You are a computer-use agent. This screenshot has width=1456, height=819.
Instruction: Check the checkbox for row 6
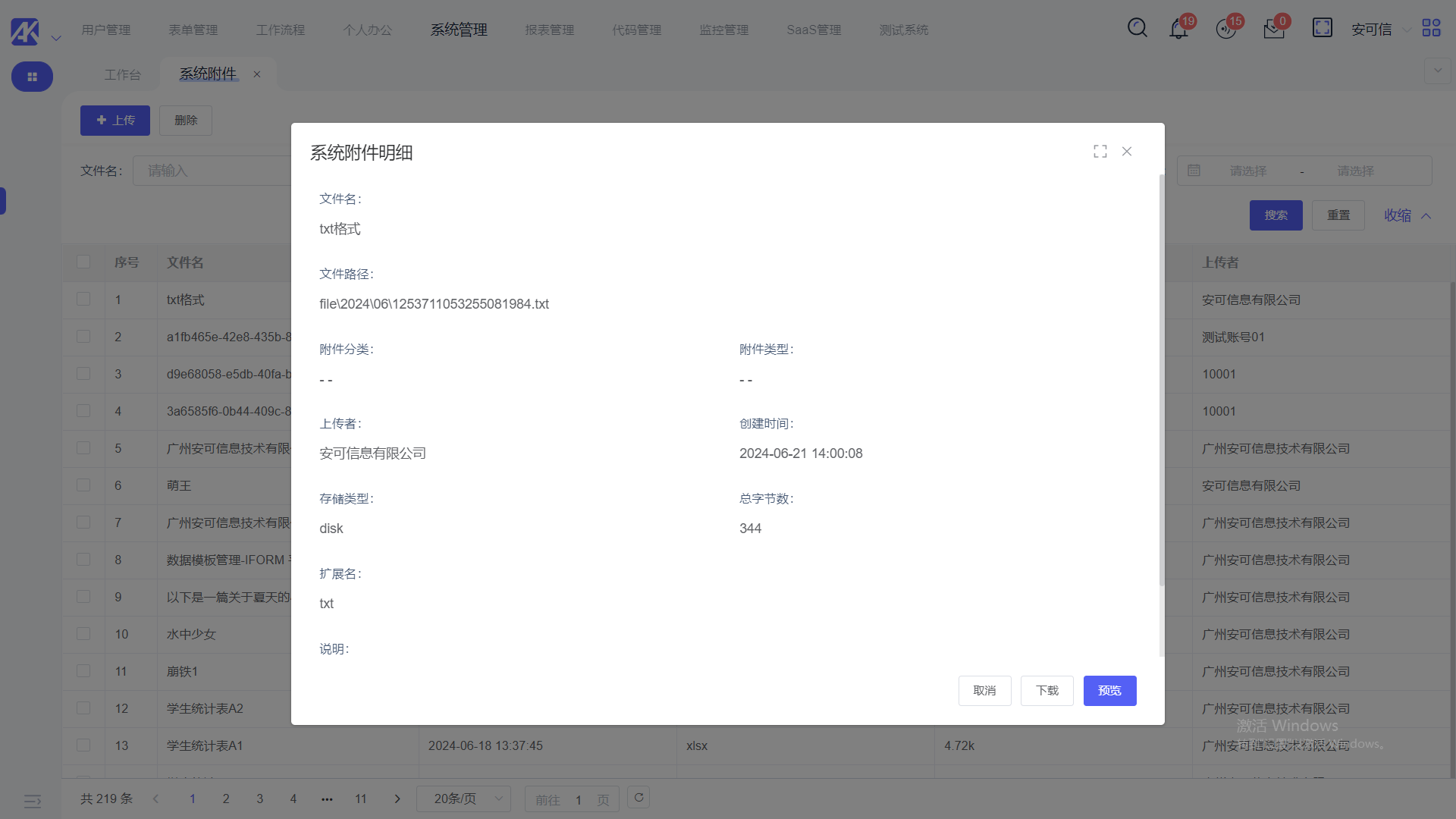coord(83,485)
